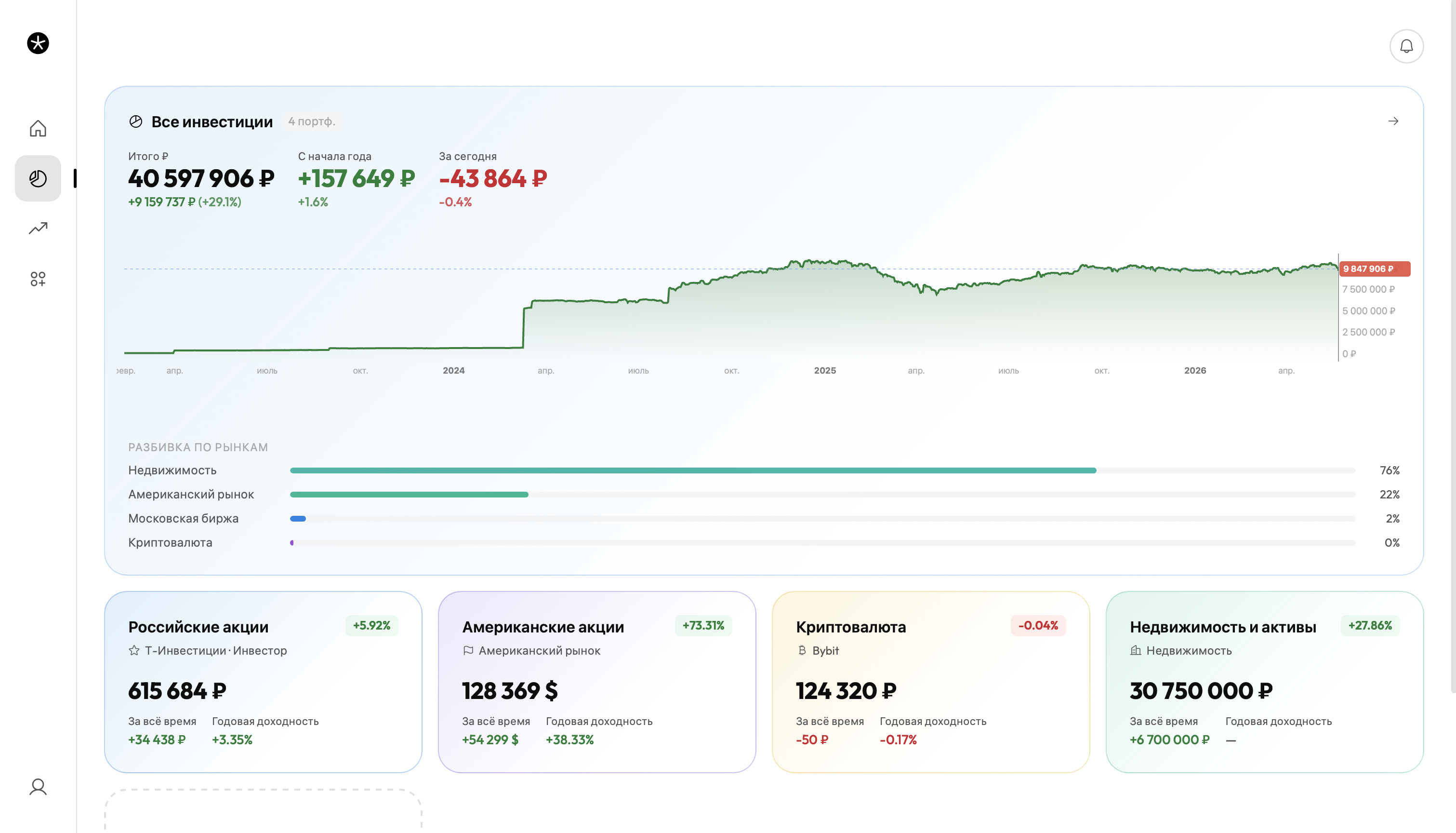Click the -50 ₽ all-time loss
Screen dimensions: 1456x833
812,740
